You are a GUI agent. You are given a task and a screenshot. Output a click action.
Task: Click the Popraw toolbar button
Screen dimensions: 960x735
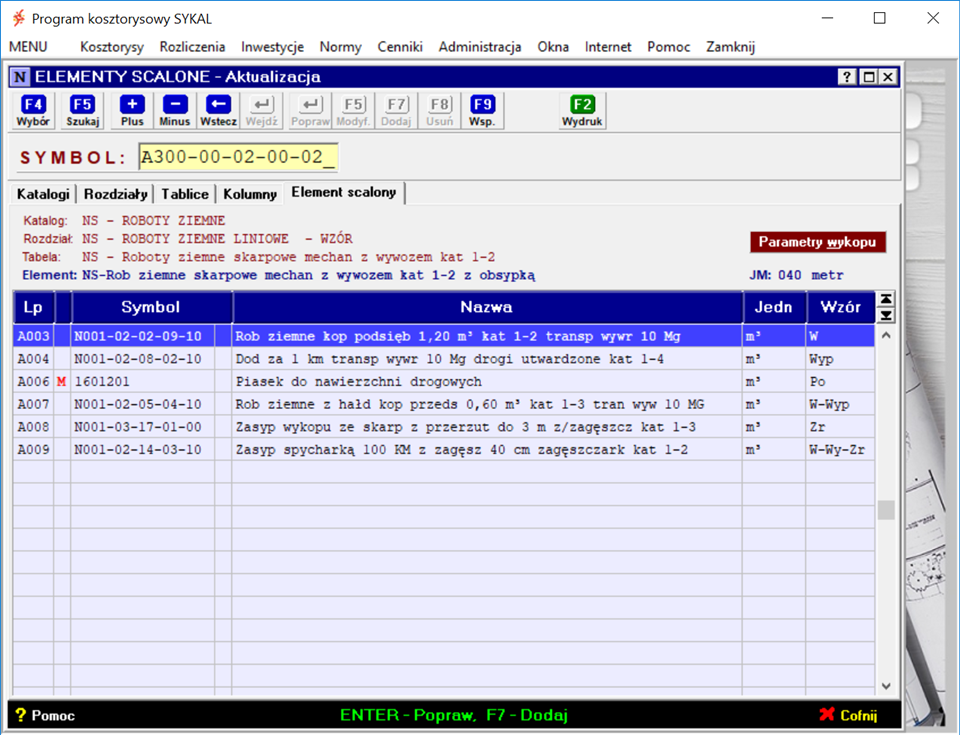pyautogui.click(x=310, y=111)
